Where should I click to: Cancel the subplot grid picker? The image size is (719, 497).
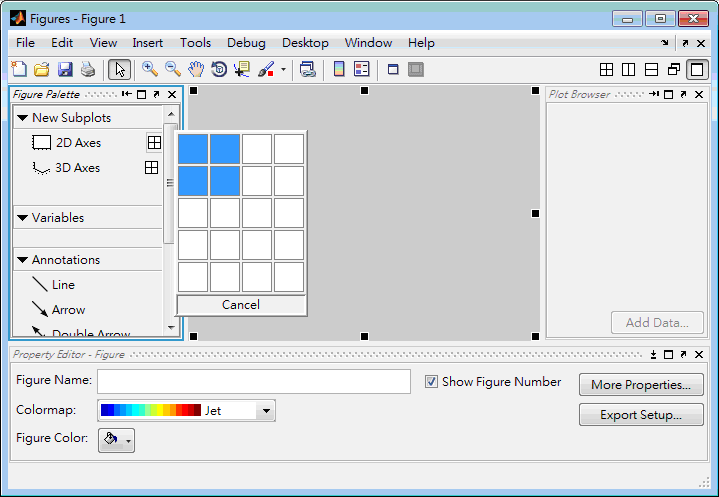tap(241, 305)
